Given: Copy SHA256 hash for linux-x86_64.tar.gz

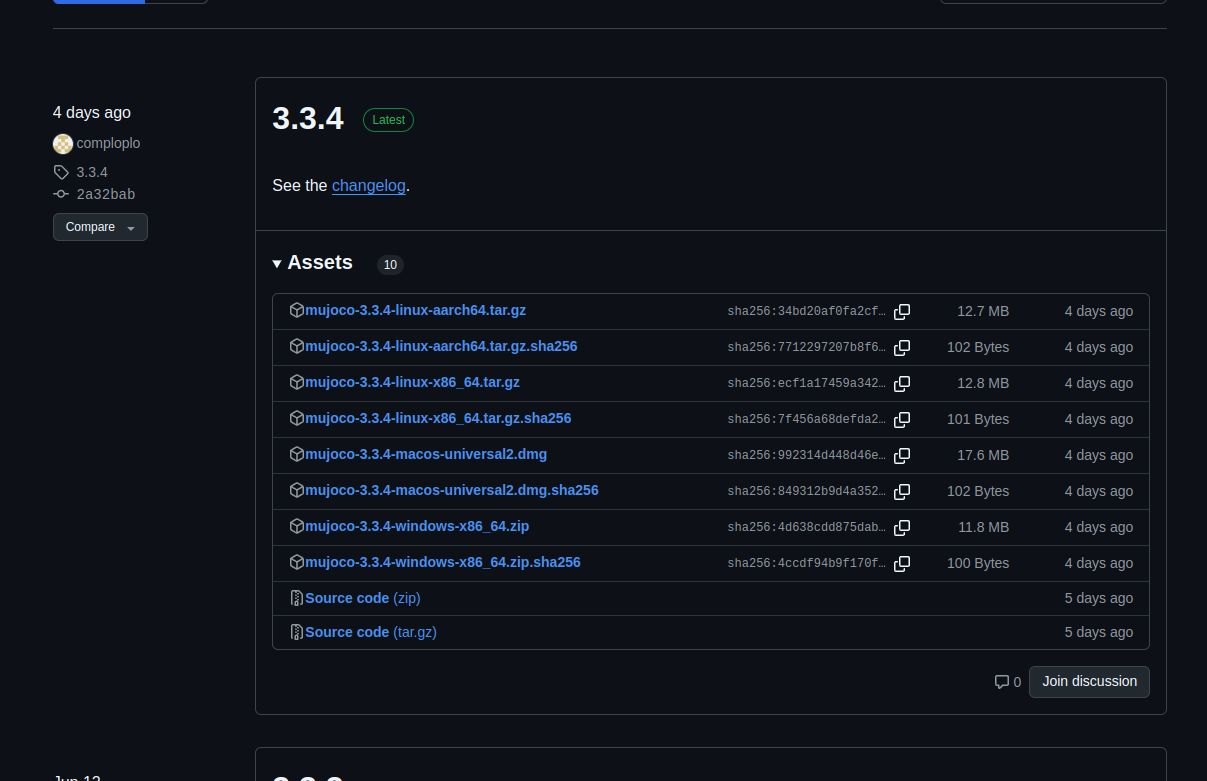Looking at the screenshot, I should coord(901,384).
